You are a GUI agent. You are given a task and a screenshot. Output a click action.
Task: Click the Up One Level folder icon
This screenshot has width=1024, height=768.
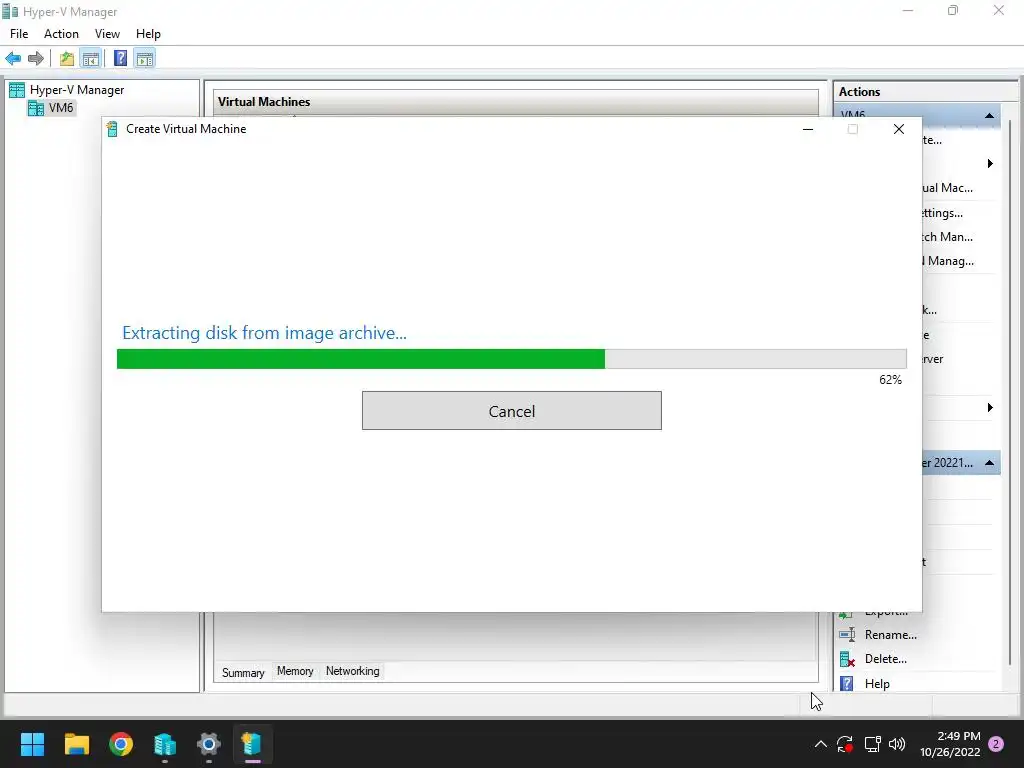coord(67,59)
